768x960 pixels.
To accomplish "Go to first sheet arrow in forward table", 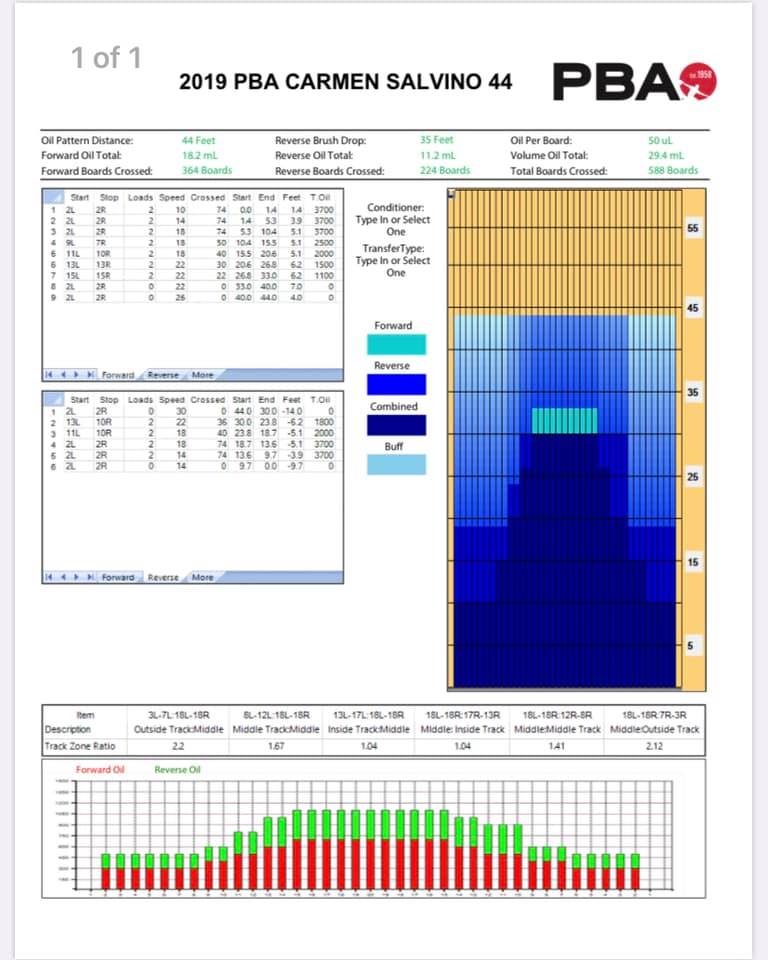I will [49, 375].
